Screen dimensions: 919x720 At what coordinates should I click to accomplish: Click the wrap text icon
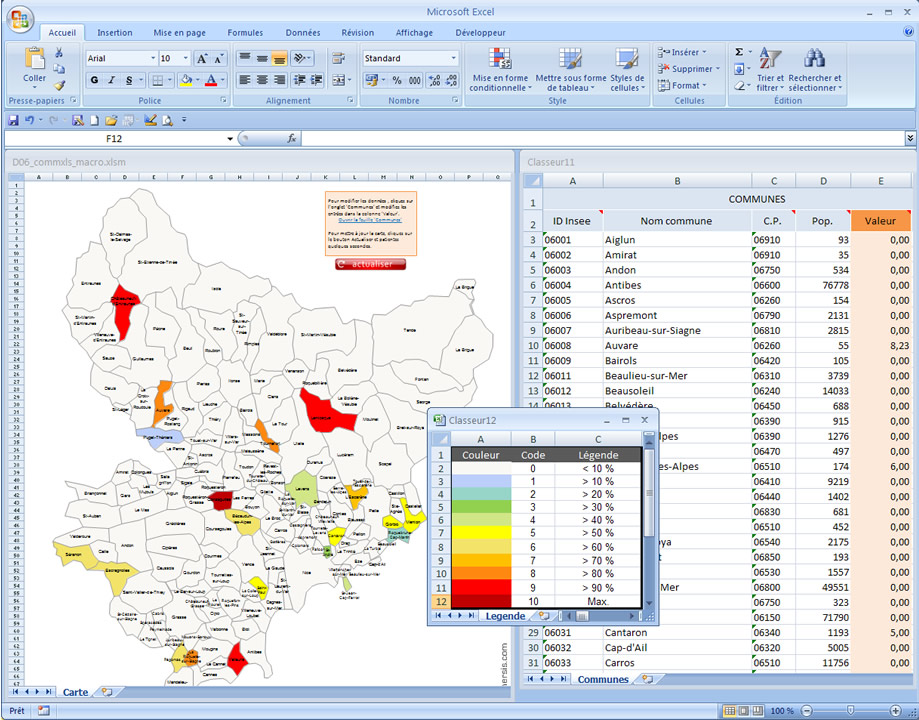pos(338,58)
